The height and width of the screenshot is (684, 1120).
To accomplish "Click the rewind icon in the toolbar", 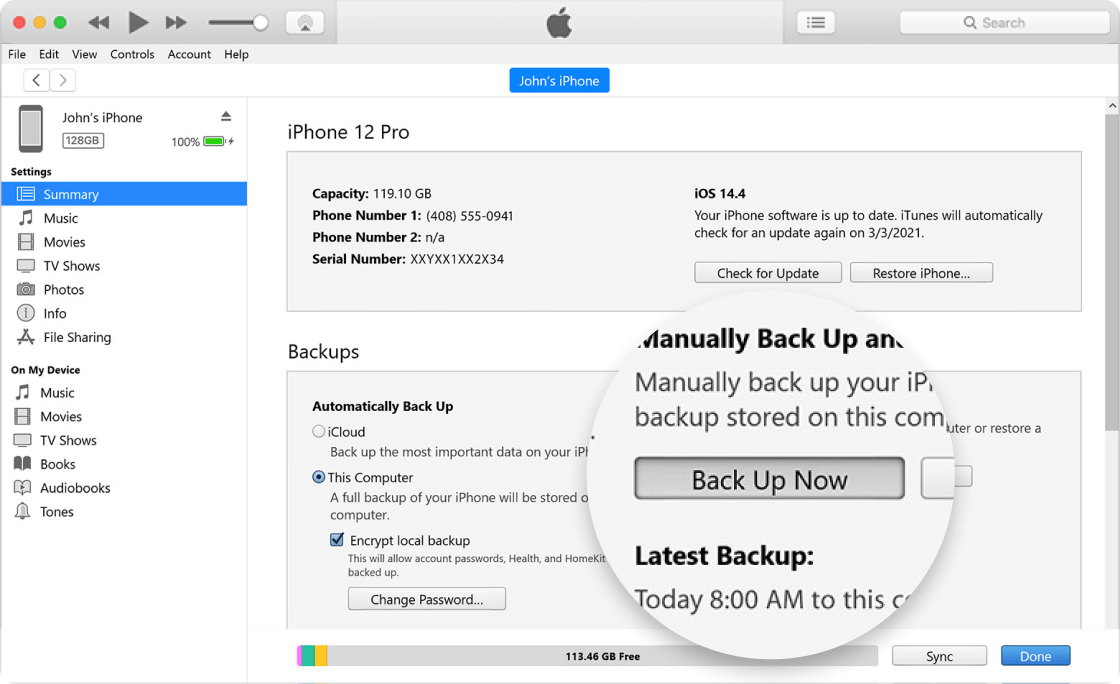I will [98, 22].
